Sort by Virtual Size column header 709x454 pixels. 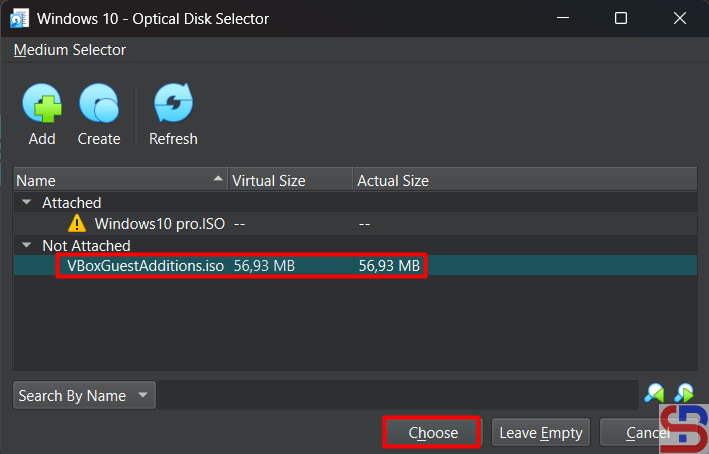pos(290,181)
